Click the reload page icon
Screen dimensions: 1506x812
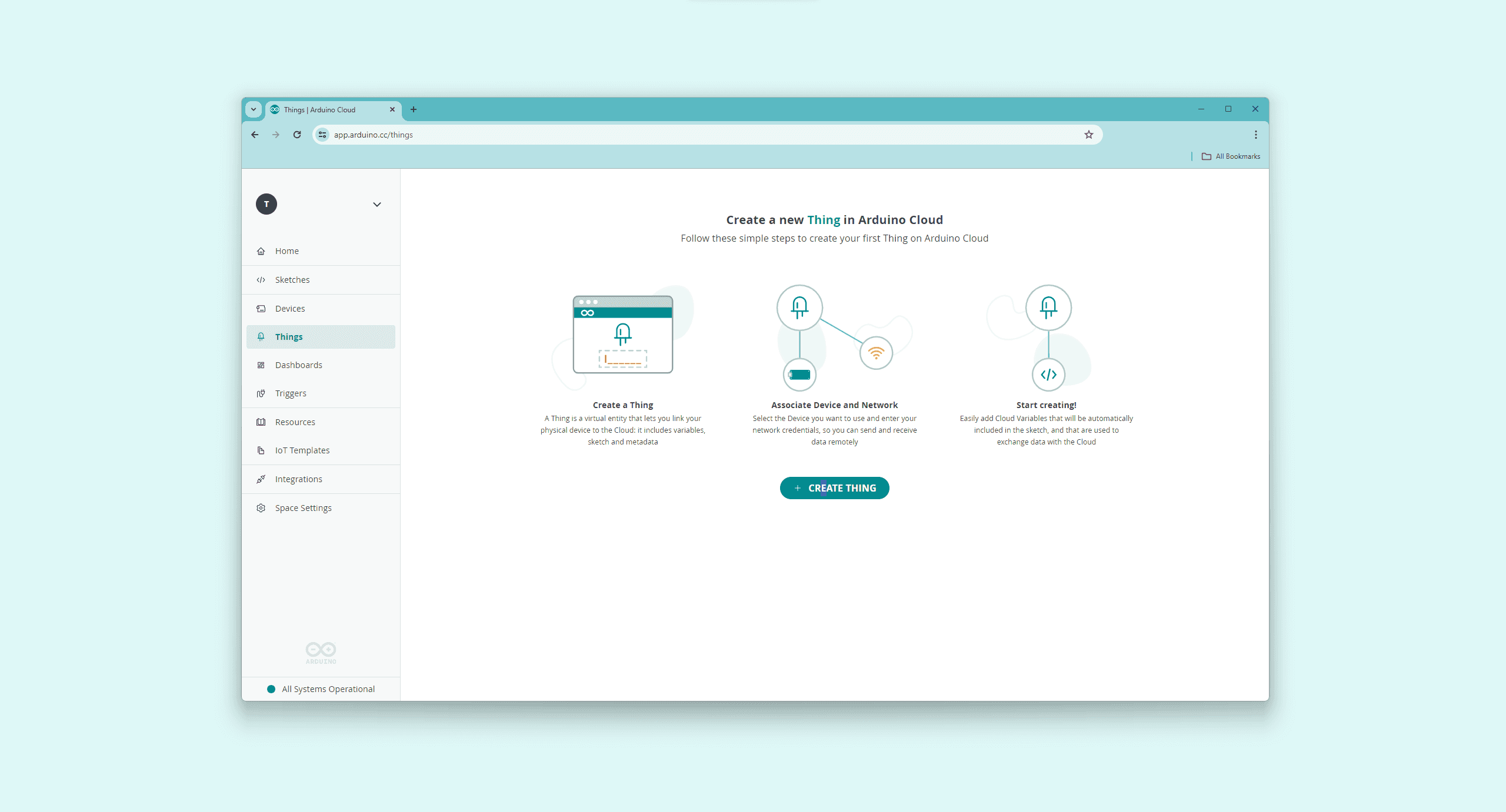[x=296, y=135]
